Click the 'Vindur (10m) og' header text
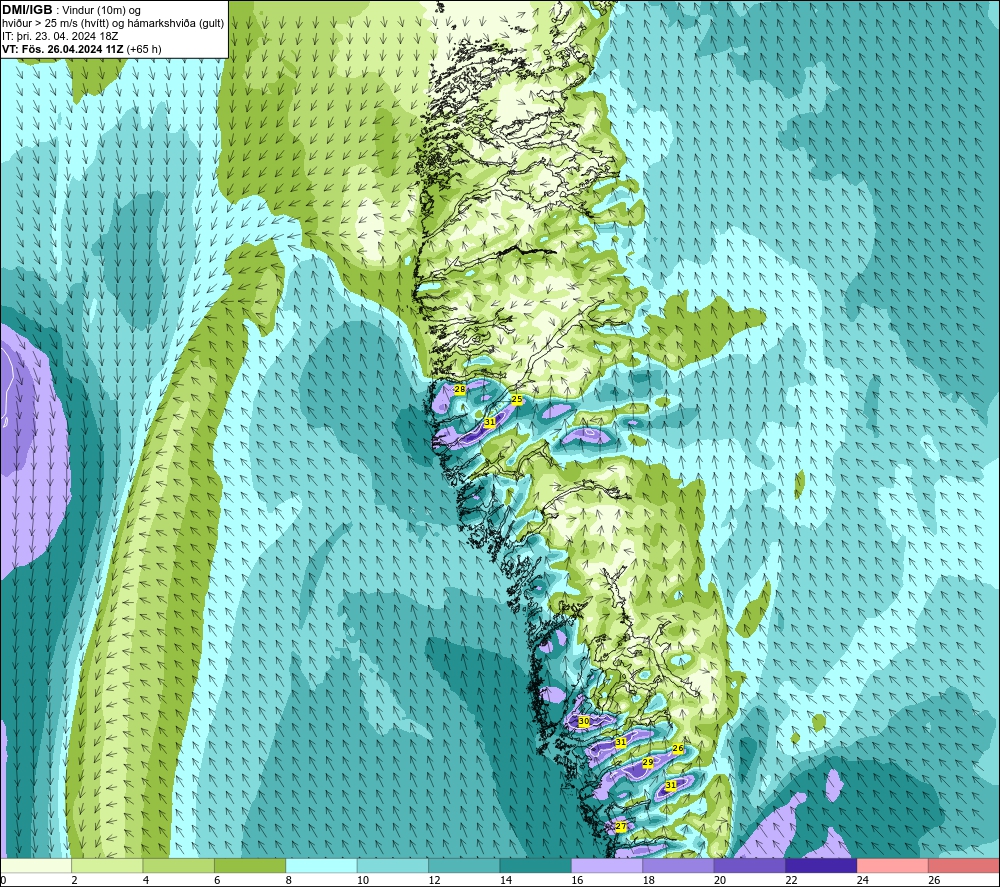 [101, 11]
